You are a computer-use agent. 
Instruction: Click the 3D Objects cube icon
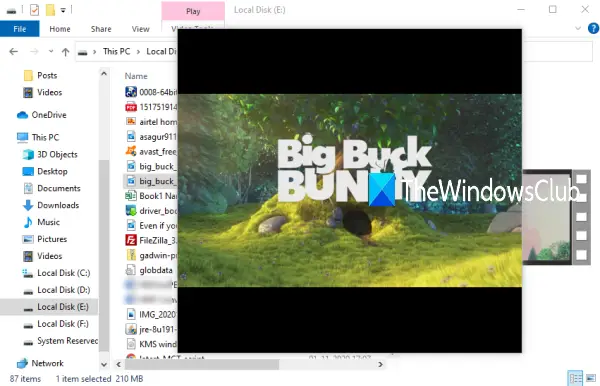pyautogui.click(x=28, y=154)
